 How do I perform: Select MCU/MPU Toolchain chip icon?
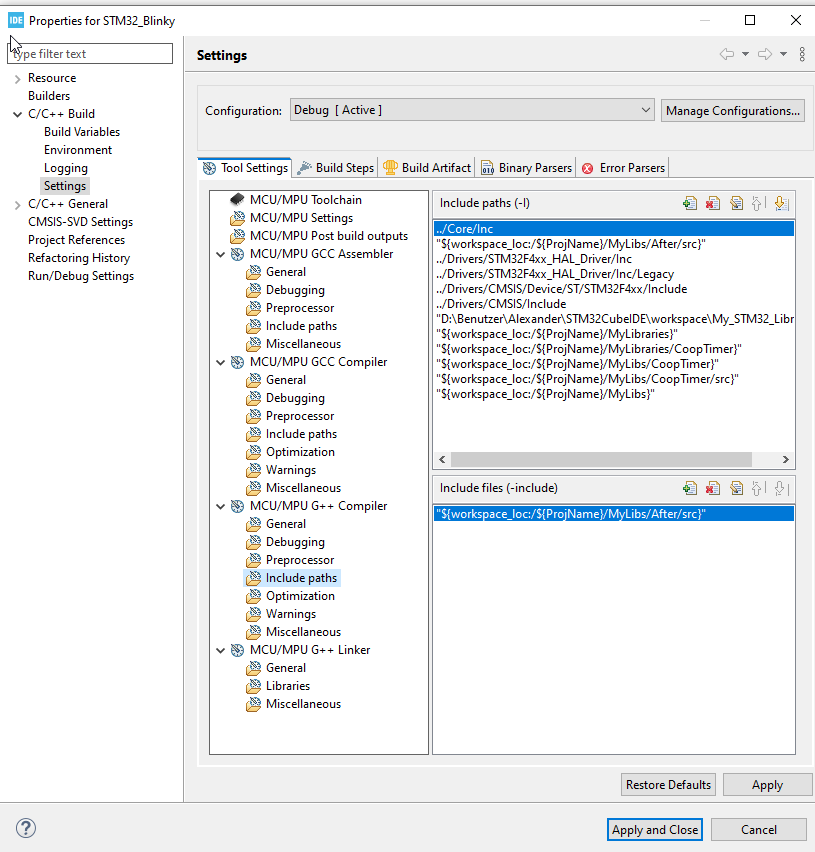pos(237,199)
